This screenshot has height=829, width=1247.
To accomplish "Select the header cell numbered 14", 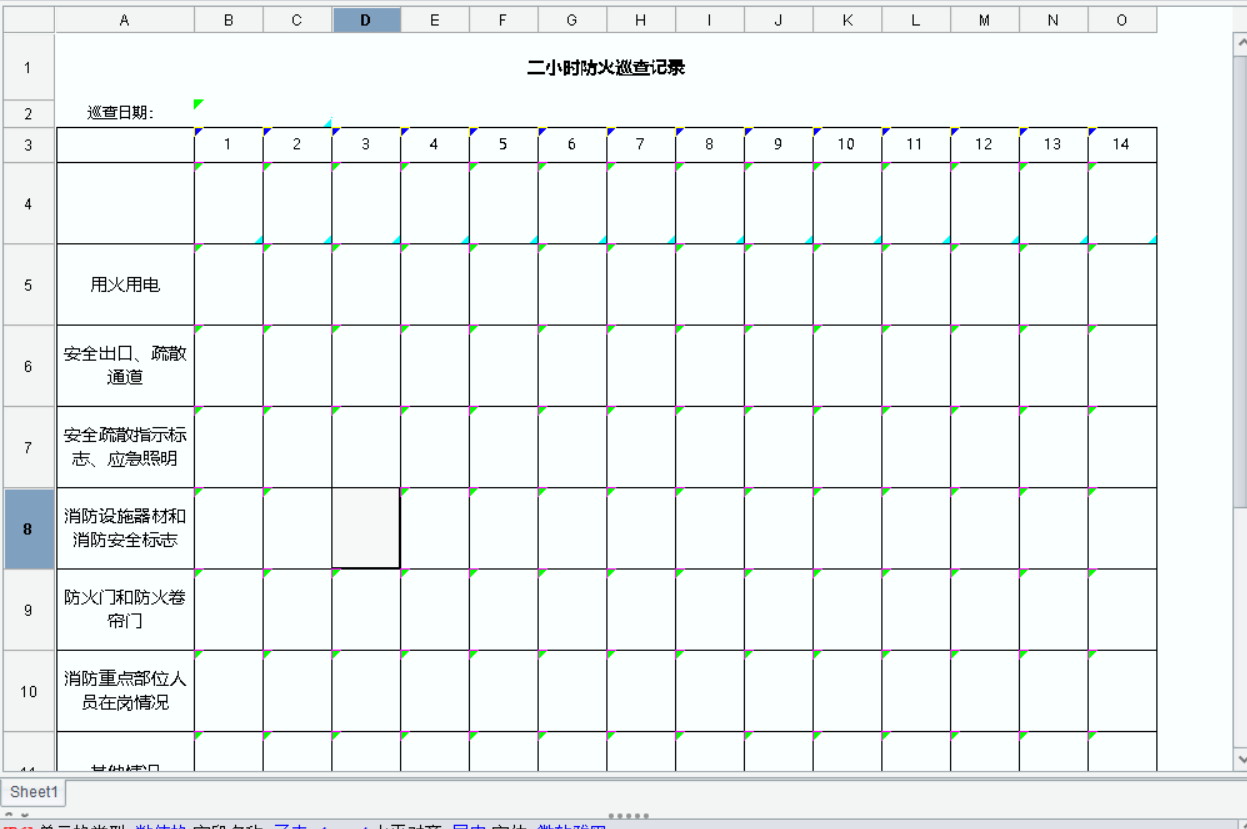I will tap(1122, 145).
